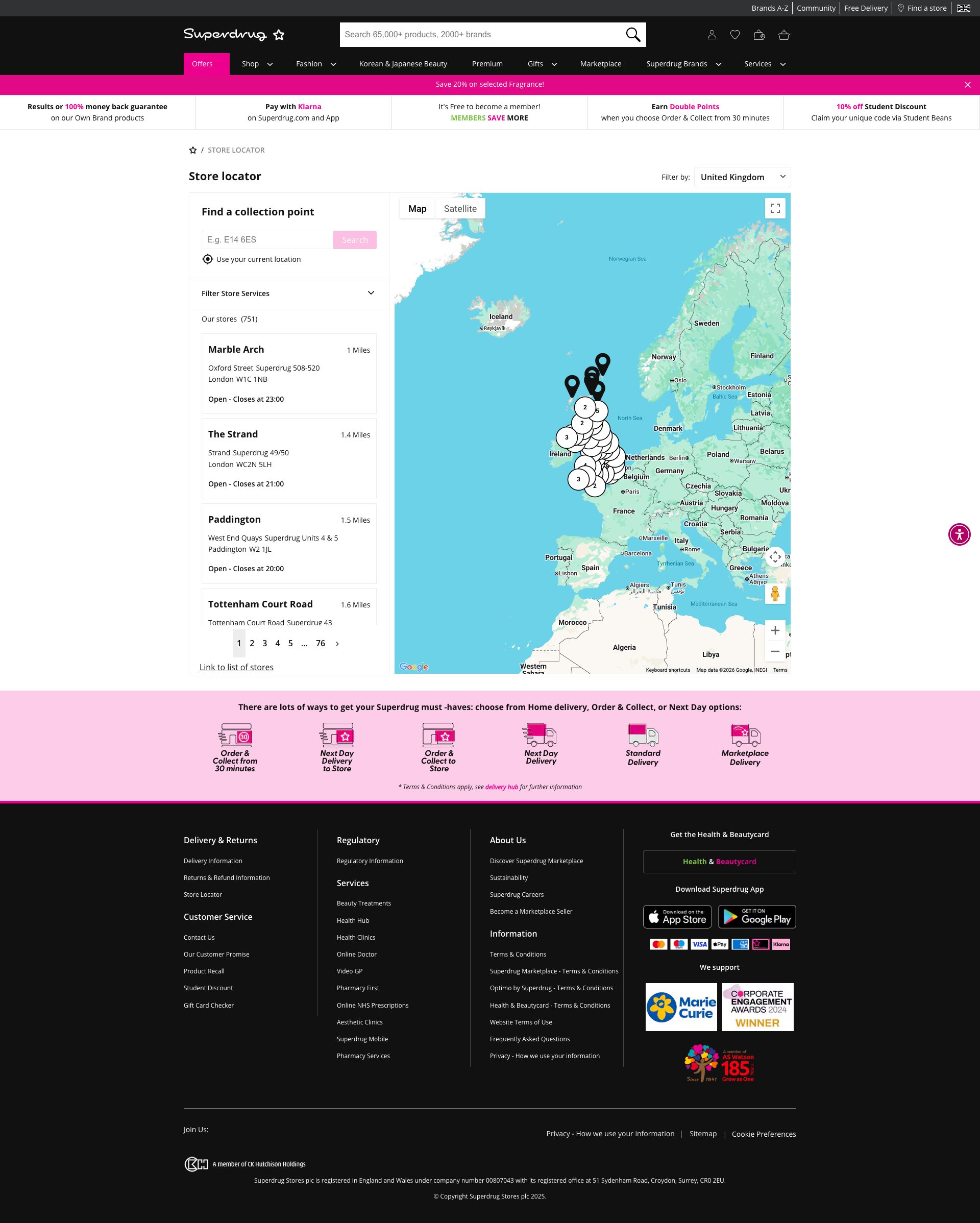Expand the Superdrug Brands menu chevron
This screenshot has height=1223, width=980.
pyautogui.click(x=719, y=64)
